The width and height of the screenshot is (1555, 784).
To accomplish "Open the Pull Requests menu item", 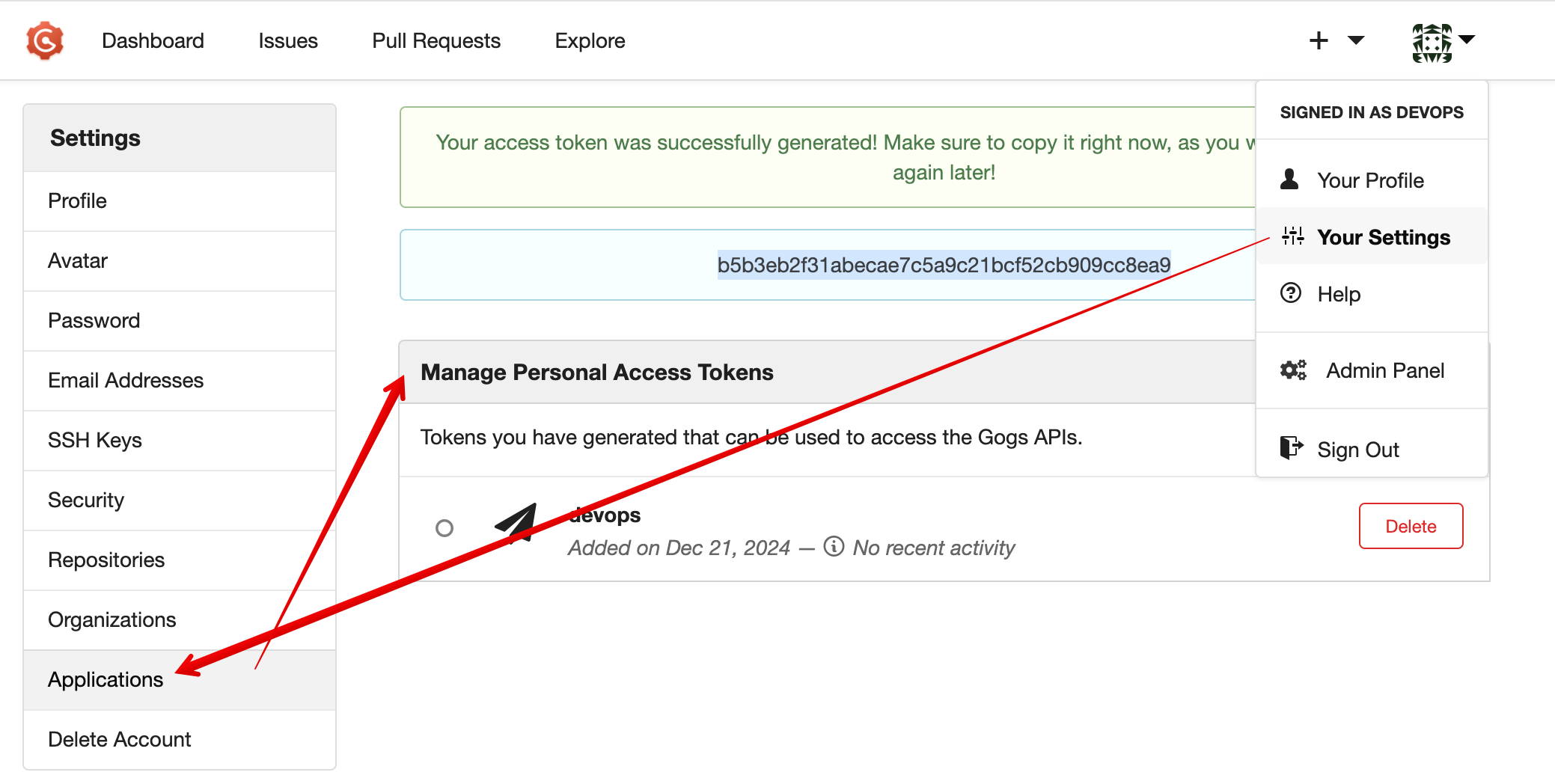I will click(x=436, y=40).
